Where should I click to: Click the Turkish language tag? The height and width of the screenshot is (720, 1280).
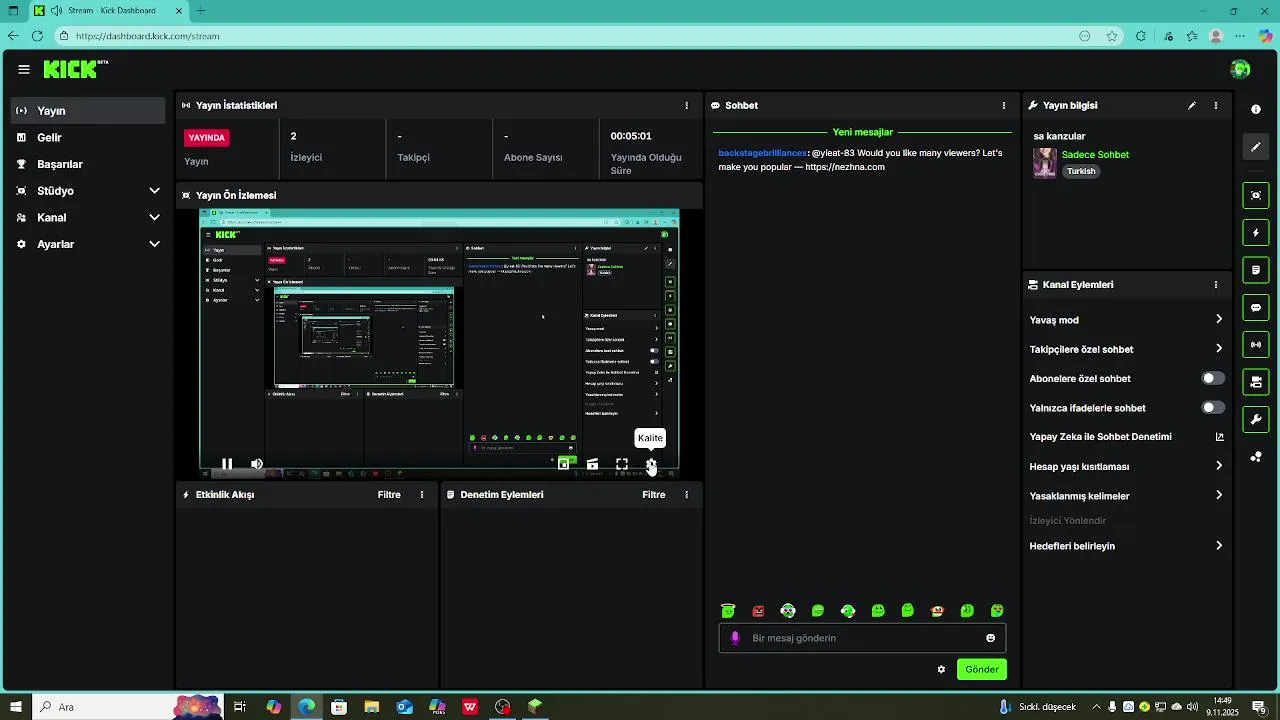coord(1081,171)
